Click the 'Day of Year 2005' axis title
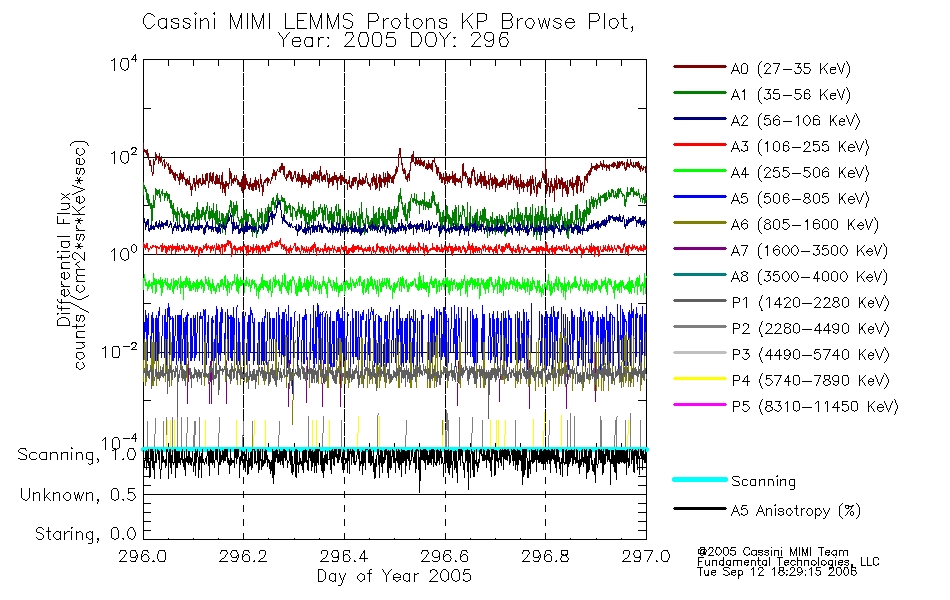950x600 pixels. (x=394, y=576)
